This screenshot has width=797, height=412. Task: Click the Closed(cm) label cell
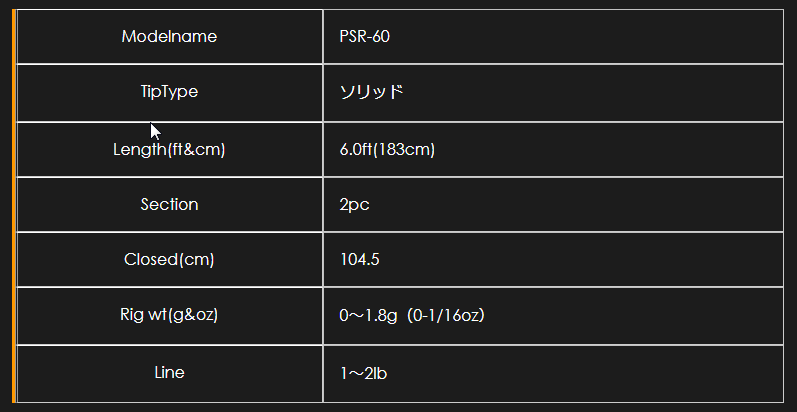tap(169, 260)
